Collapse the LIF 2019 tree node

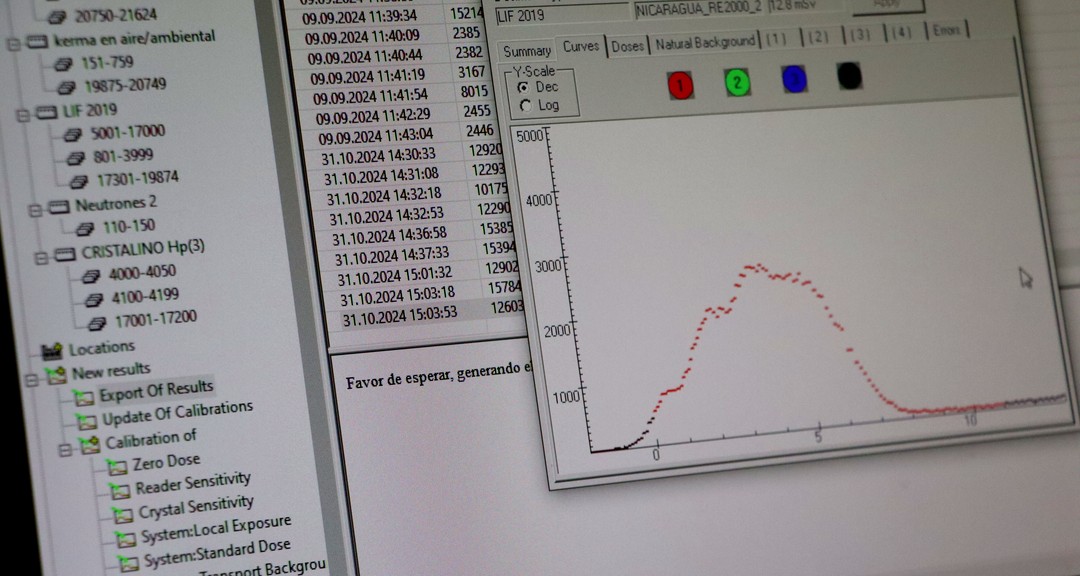24,114
